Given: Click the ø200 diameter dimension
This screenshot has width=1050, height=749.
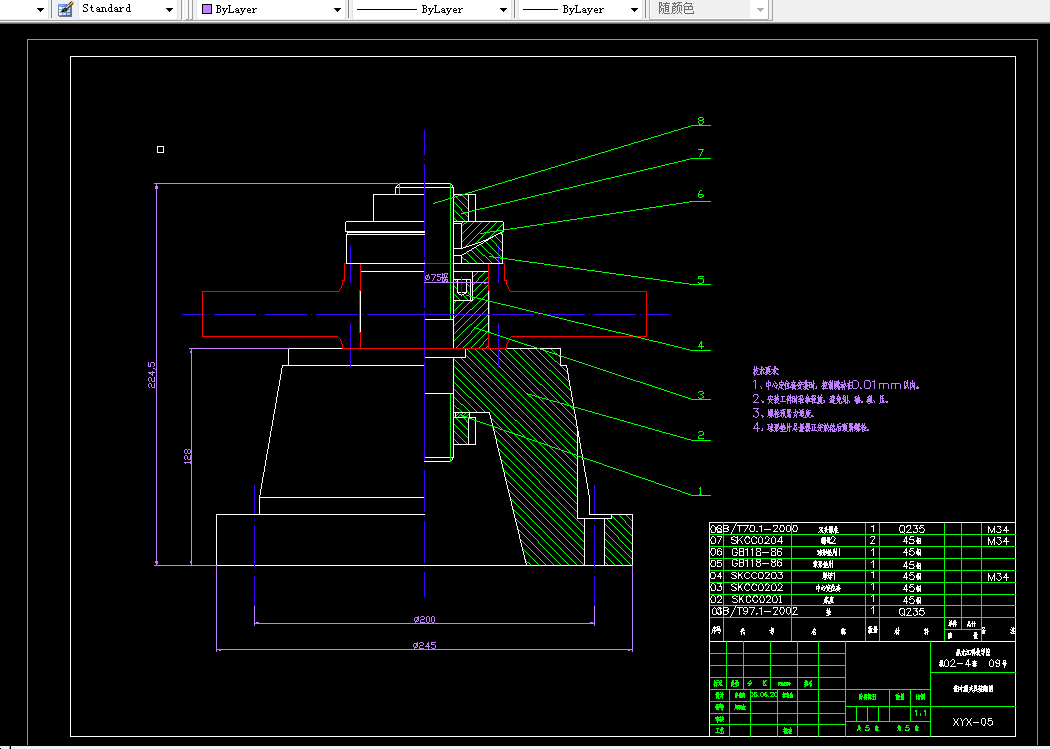Looking at the screenshot, I should point(424,620).
